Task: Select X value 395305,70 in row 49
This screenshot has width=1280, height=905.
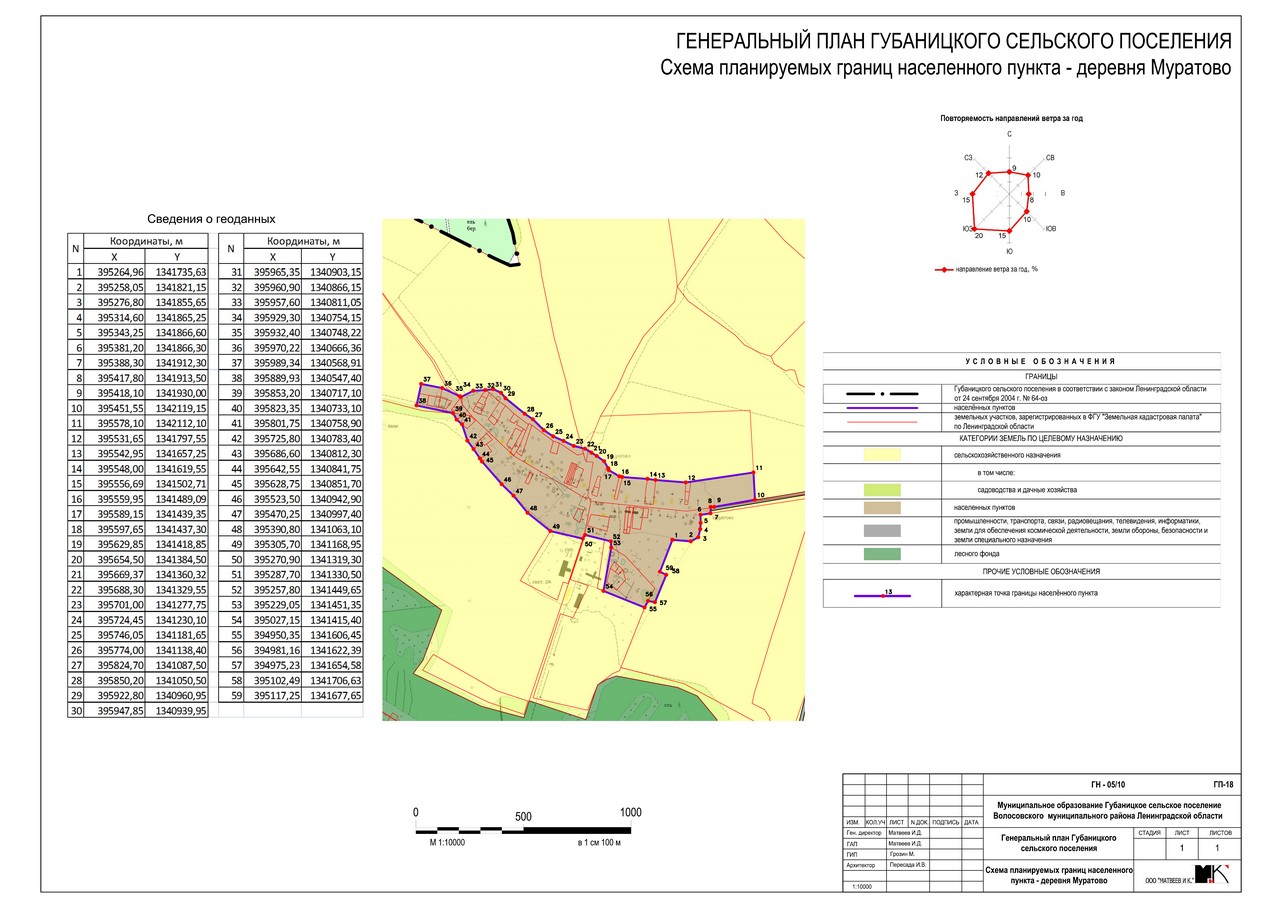Action: point(278,545)
